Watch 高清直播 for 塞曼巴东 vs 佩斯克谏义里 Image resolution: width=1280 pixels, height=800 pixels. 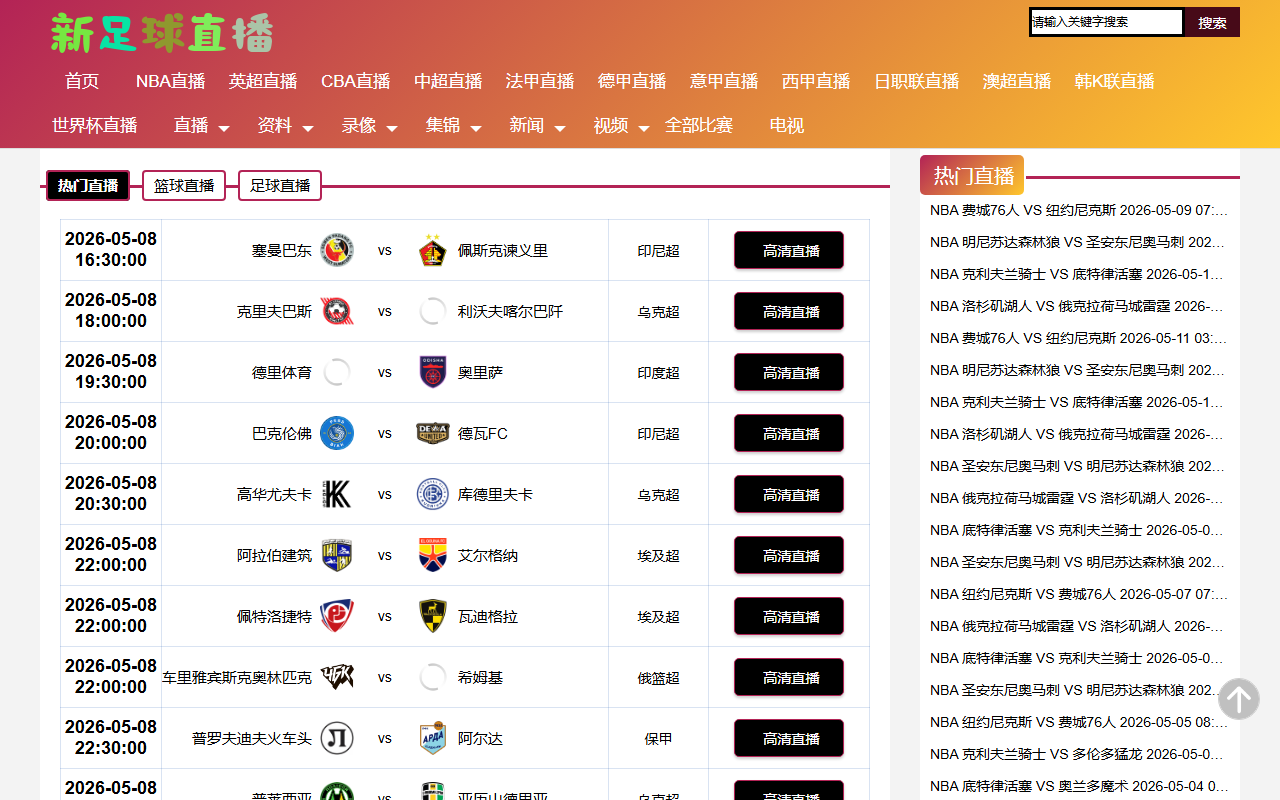click(x=789, y=250)
